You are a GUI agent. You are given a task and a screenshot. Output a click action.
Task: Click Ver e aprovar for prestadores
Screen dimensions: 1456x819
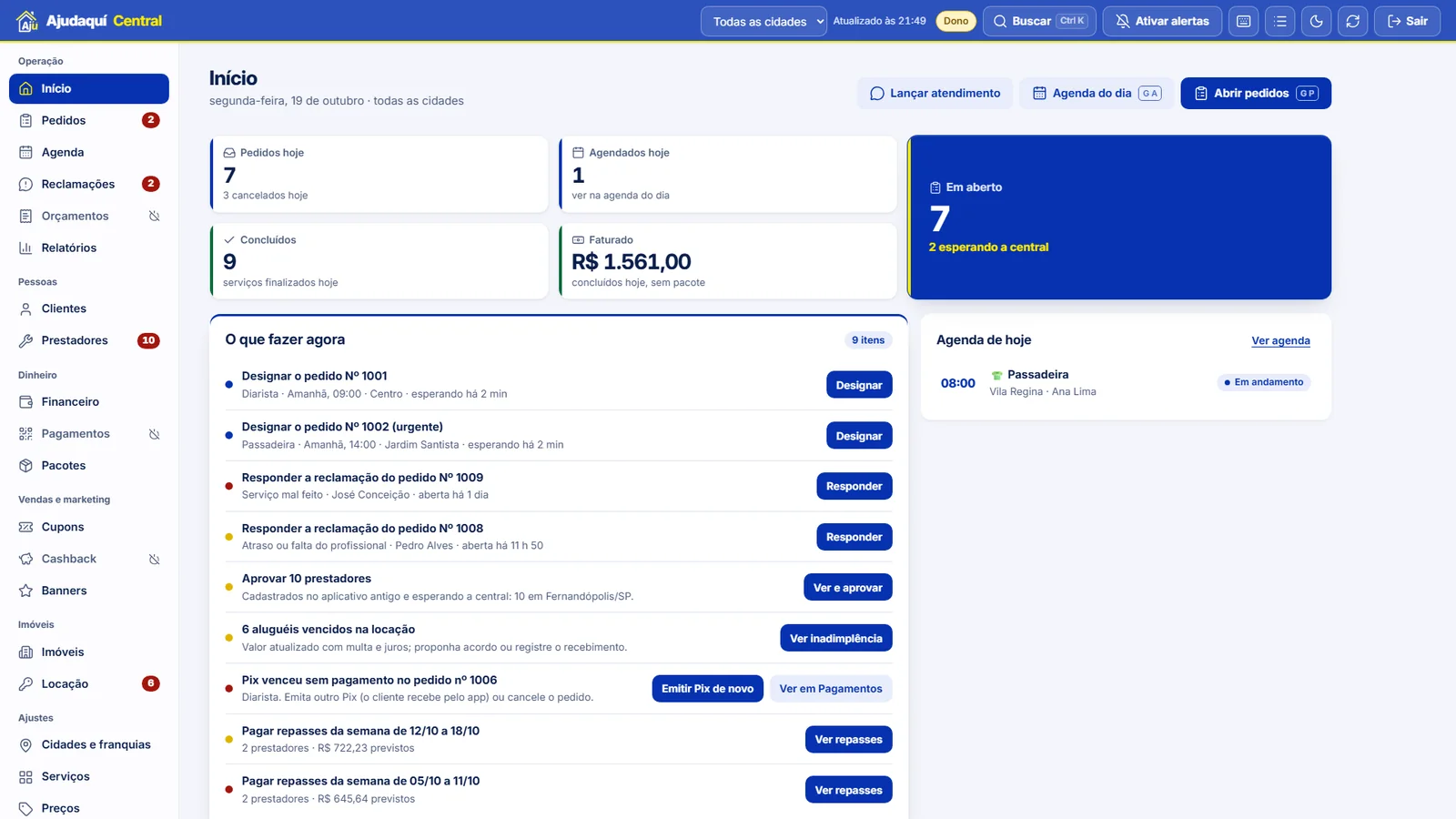point(848,588)
